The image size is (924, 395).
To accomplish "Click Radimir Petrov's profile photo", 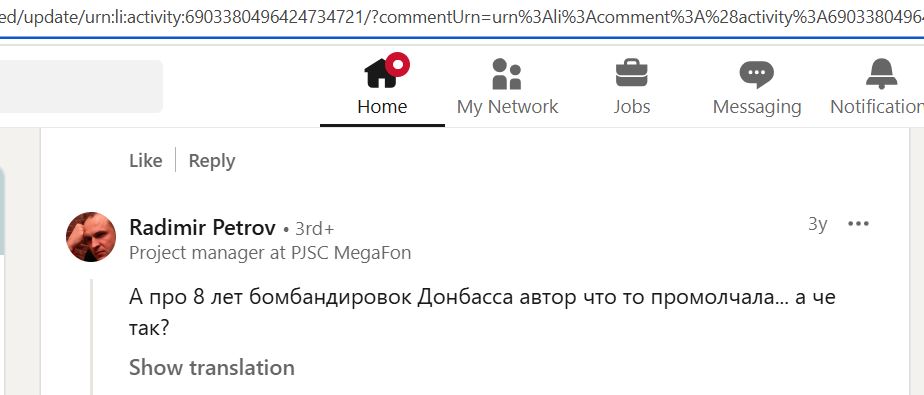I will click(91, 237).
